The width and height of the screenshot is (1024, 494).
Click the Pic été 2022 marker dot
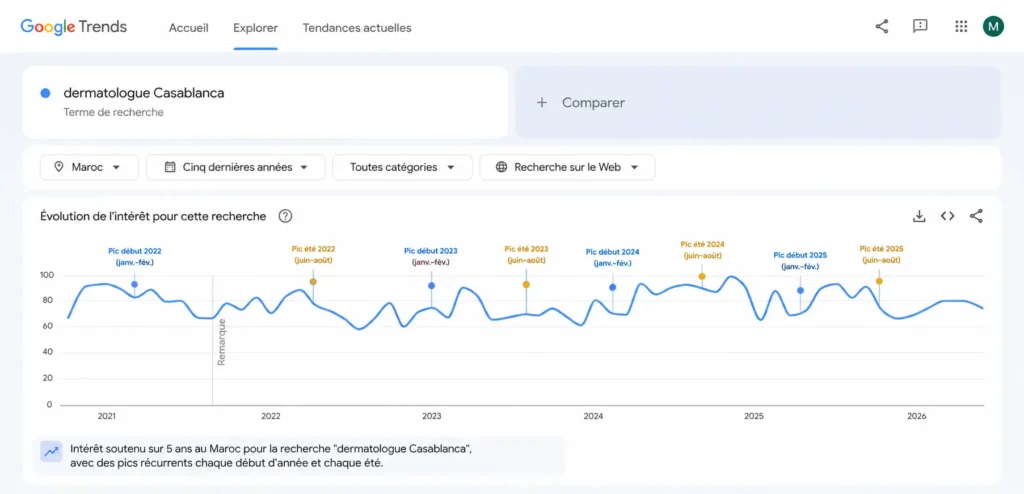(x=313, y=282)
